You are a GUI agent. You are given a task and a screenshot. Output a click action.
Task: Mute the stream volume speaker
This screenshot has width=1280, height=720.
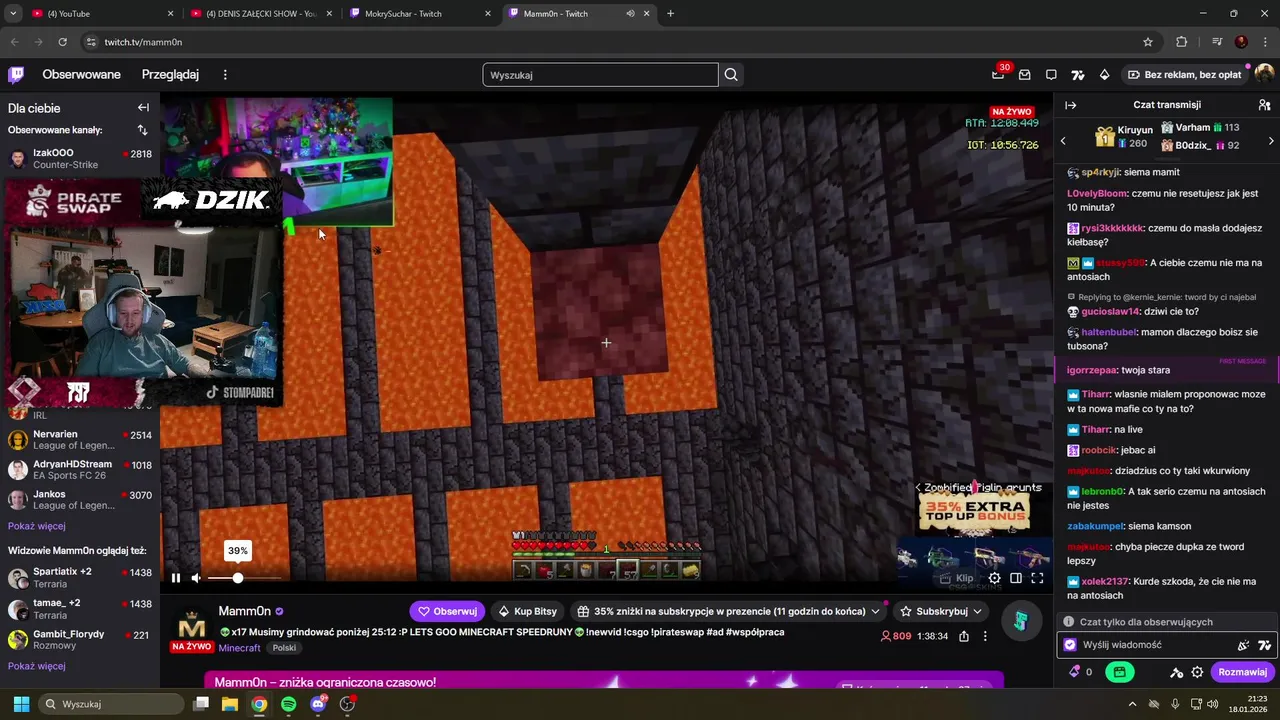196,578
